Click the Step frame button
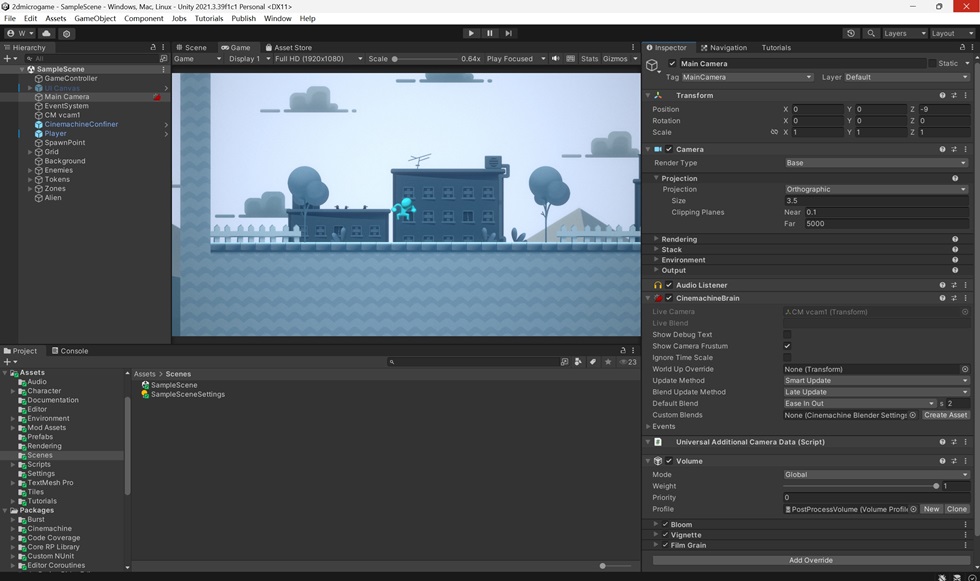 click(509, 33)
